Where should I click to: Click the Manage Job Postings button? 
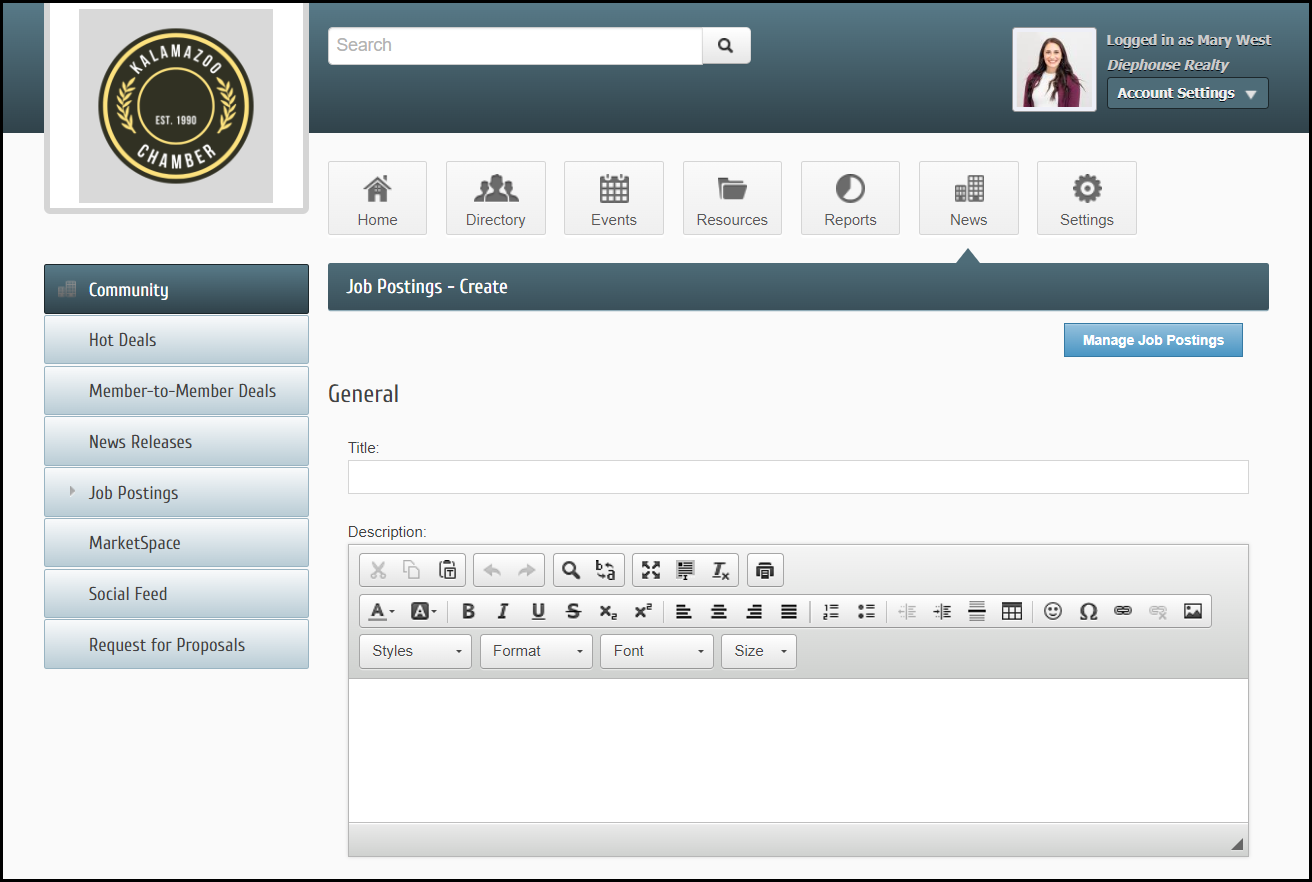(1153, 340)
